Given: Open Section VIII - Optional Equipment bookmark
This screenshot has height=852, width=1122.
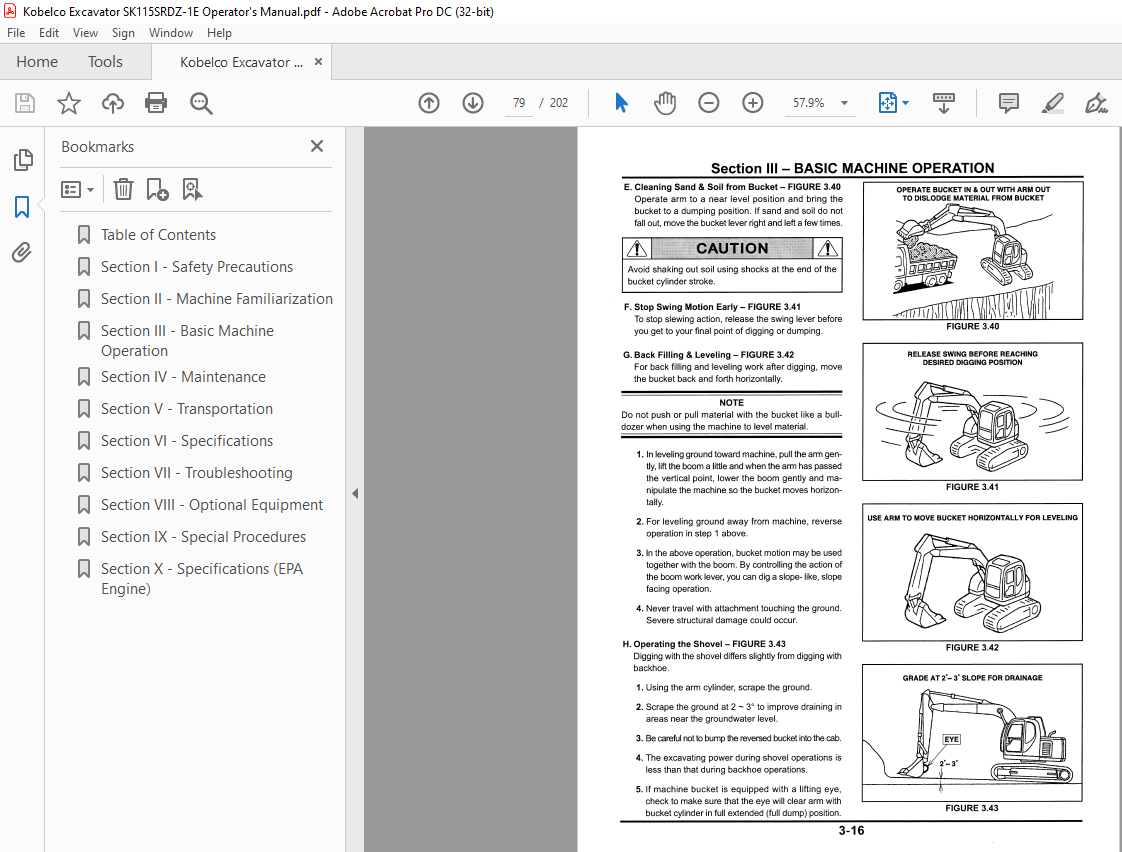Looking at the screenshot, I should [x=212, y=505].
